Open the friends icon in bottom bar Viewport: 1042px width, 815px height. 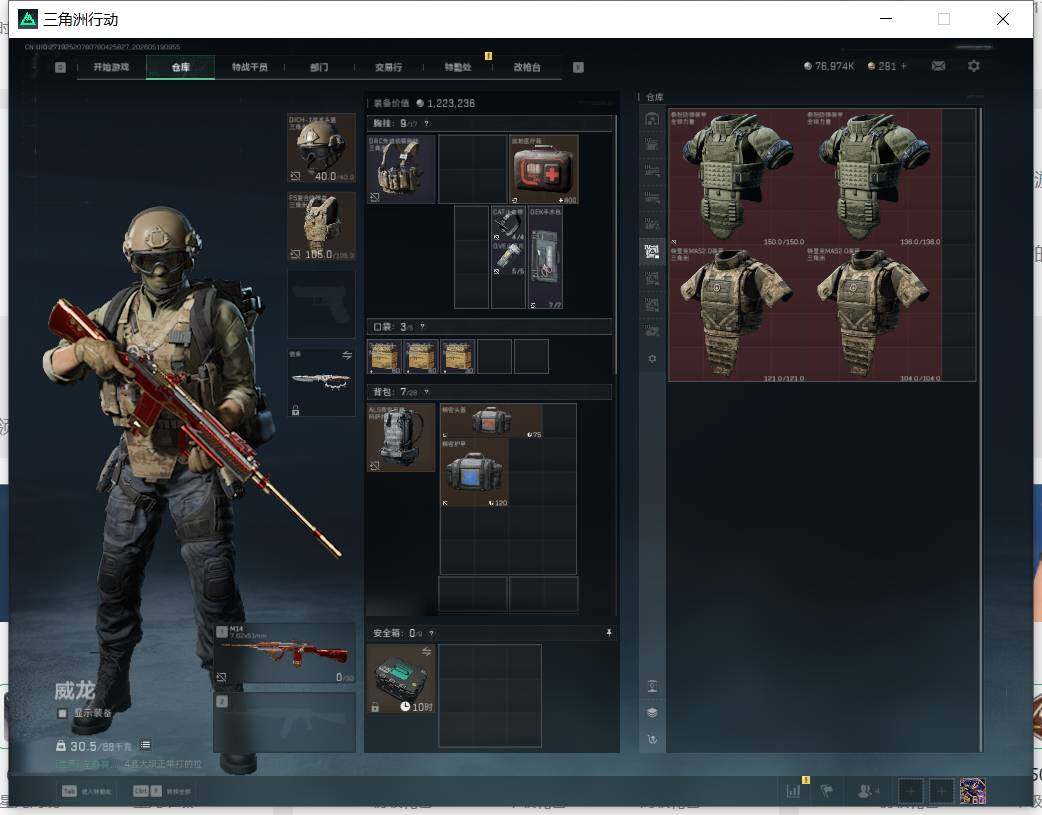point(867,791)
